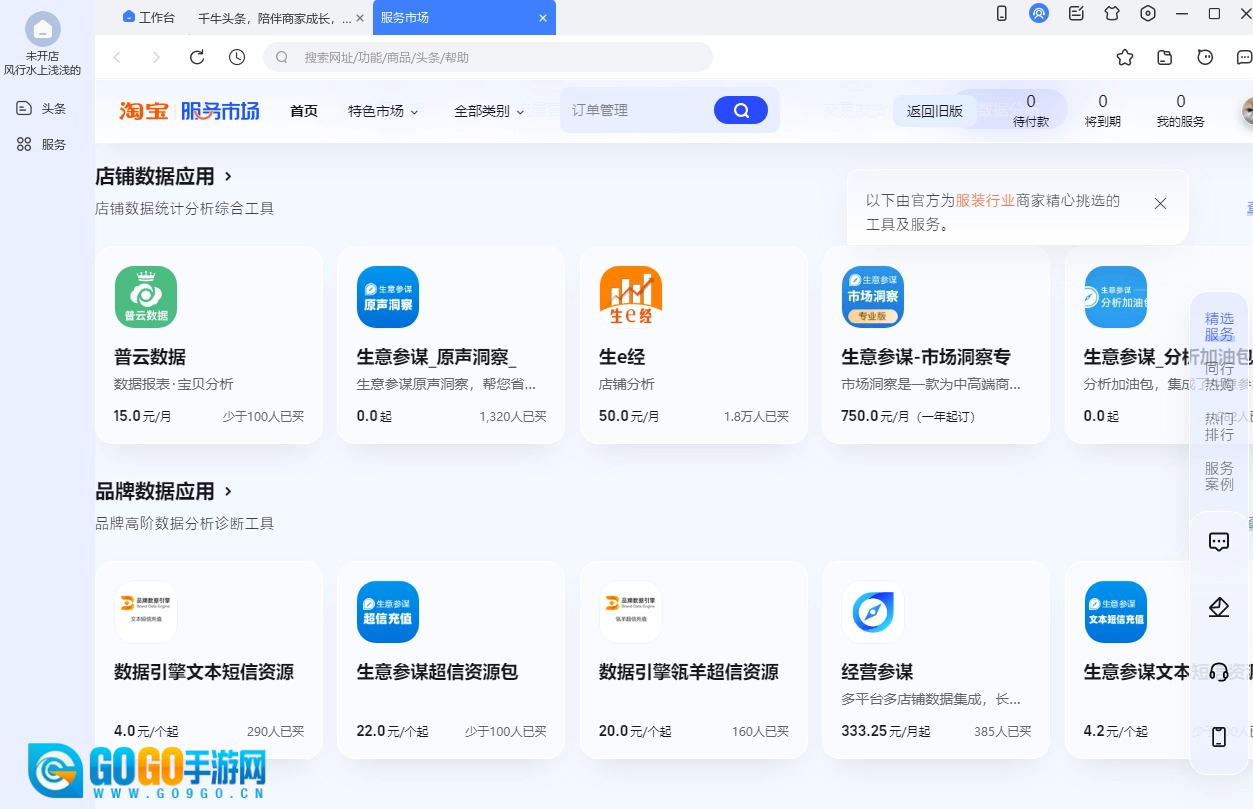Switch to the 工作台 tab
The width and height of the screenshot is (1253, 809).
tap(148, 17)
